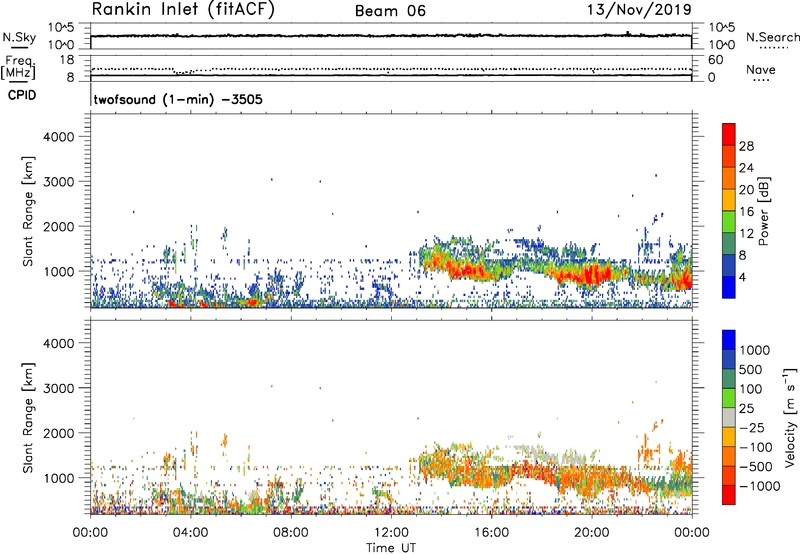Click the '18' frequency axis tick
The image size is (800, 554).
(67, 60)
